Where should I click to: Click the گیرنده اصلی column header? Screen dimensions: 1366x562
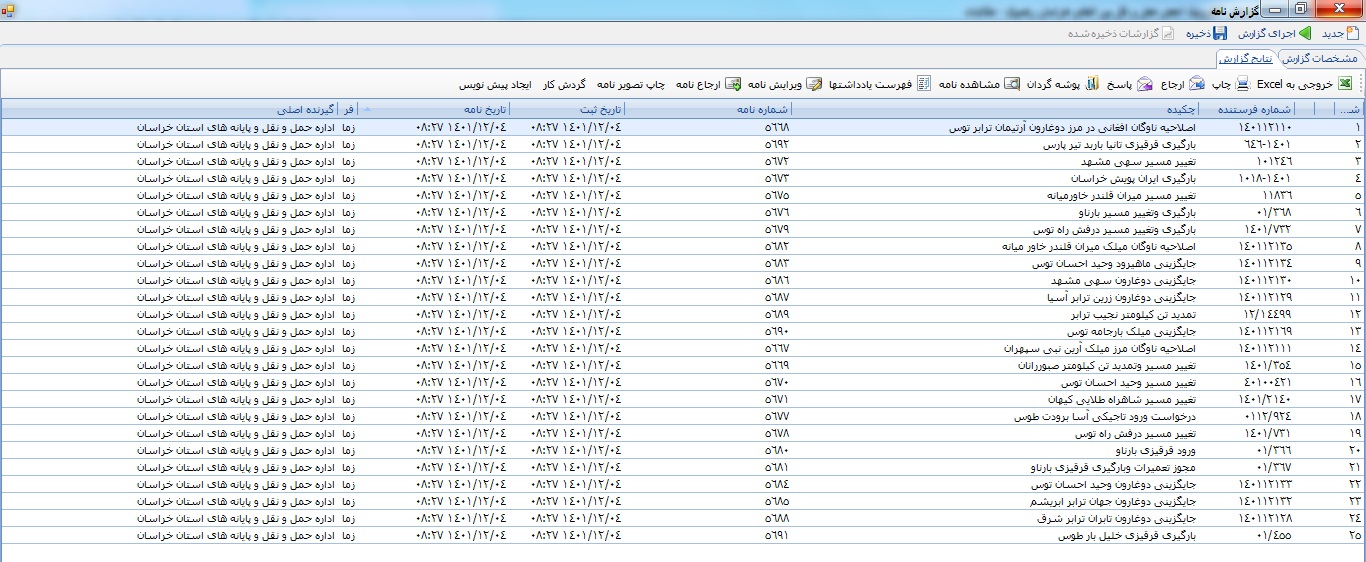coord(170,110)
